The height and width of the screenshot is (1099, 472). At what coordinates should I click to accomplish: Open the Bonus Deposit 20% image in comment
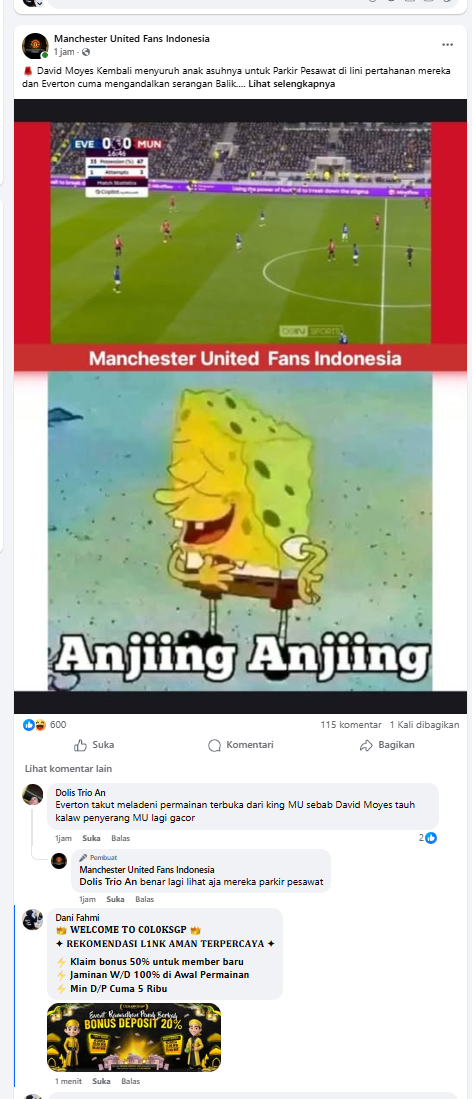[x=134, y=1037]
